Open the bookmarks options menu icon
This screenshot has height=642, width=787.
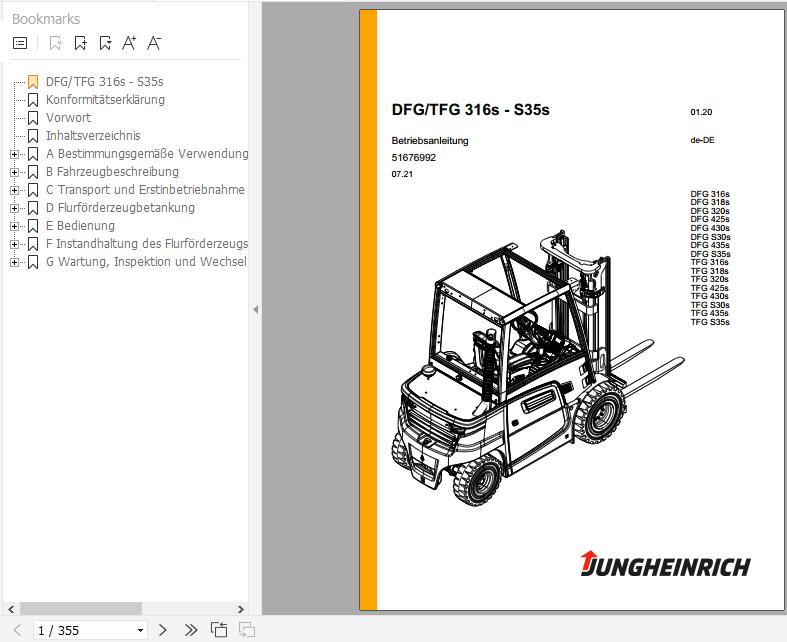[x=20, y=43]
